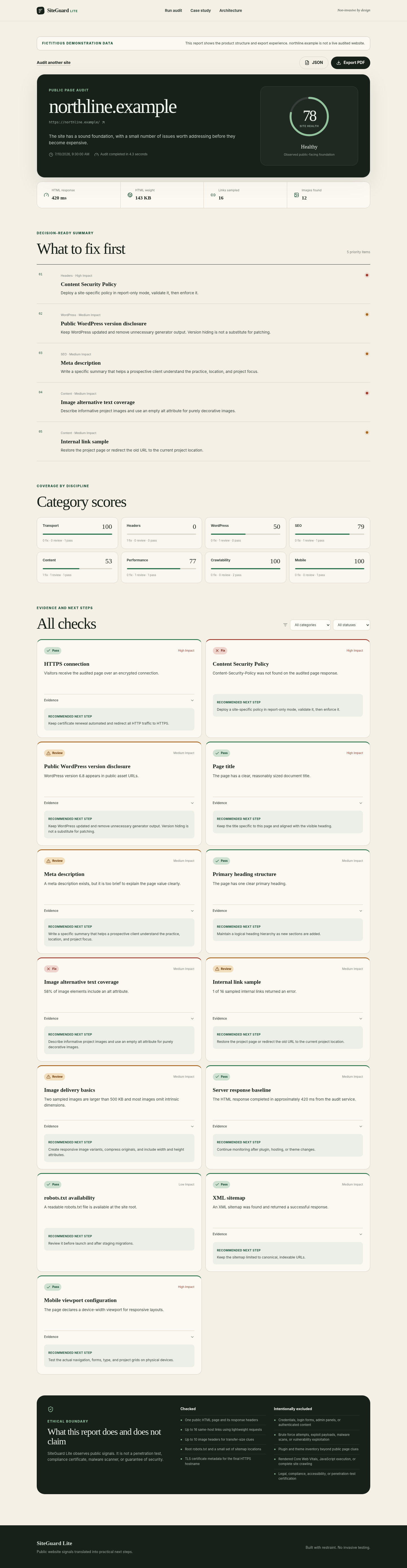Go to the Architecture nav item

click(x=231, y=10)
